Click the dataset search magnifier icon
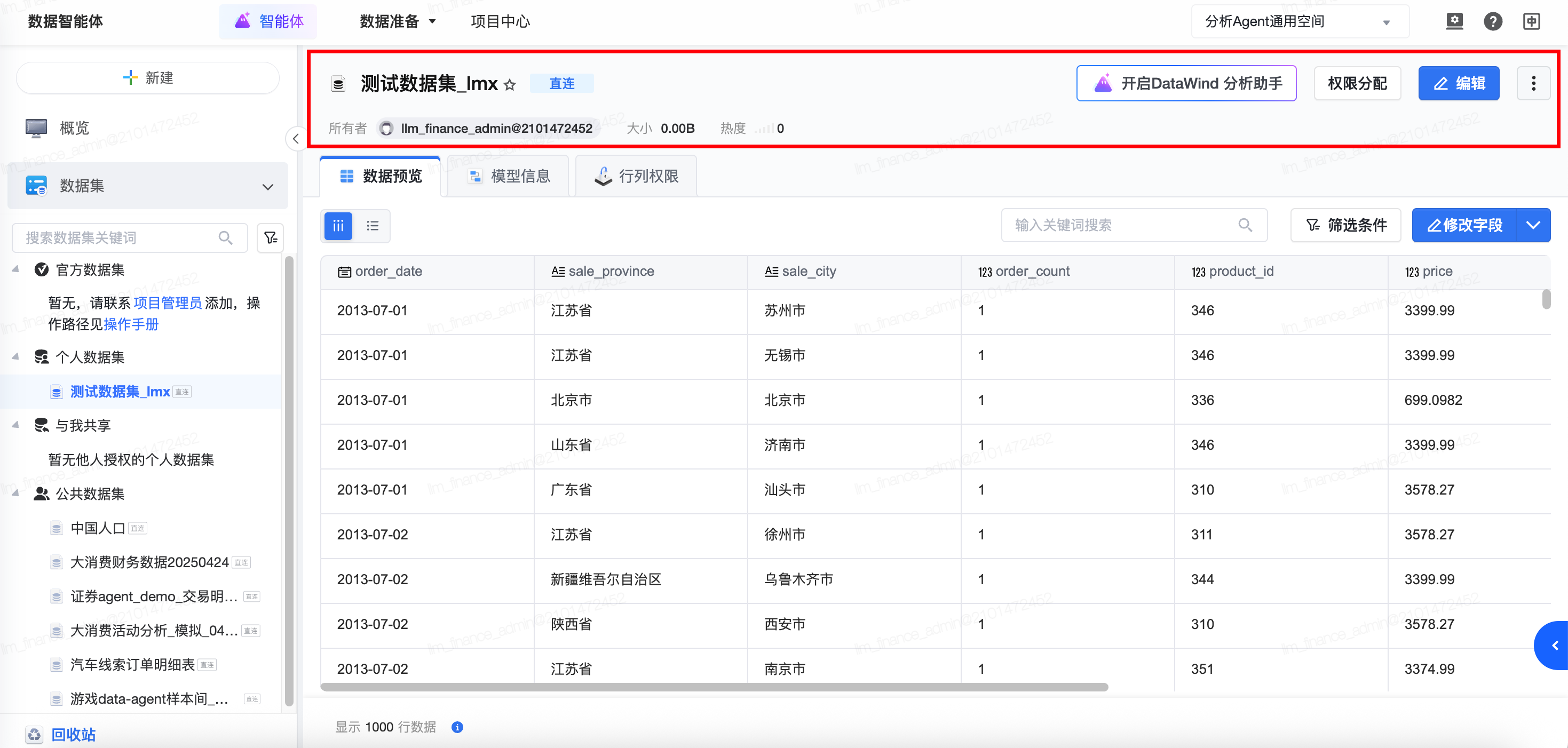Image resolution: width=1568 pixels, height=748 pixels. click(x=225, y=237)
